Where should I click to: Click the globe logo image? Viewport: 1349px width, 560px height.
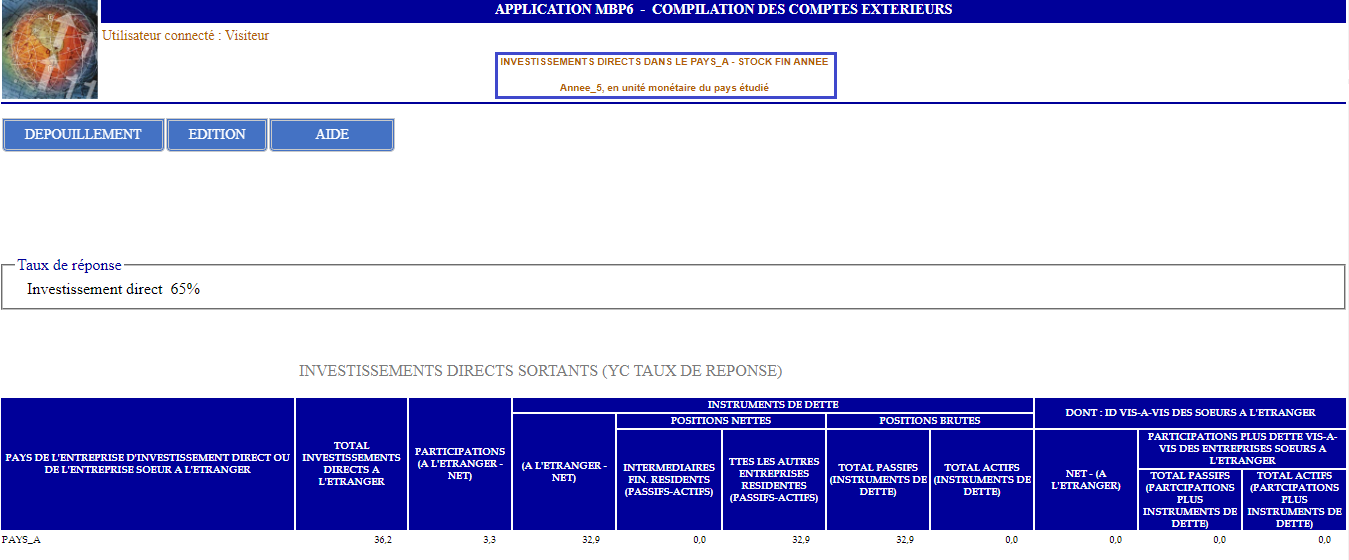[x=49, y=49]
